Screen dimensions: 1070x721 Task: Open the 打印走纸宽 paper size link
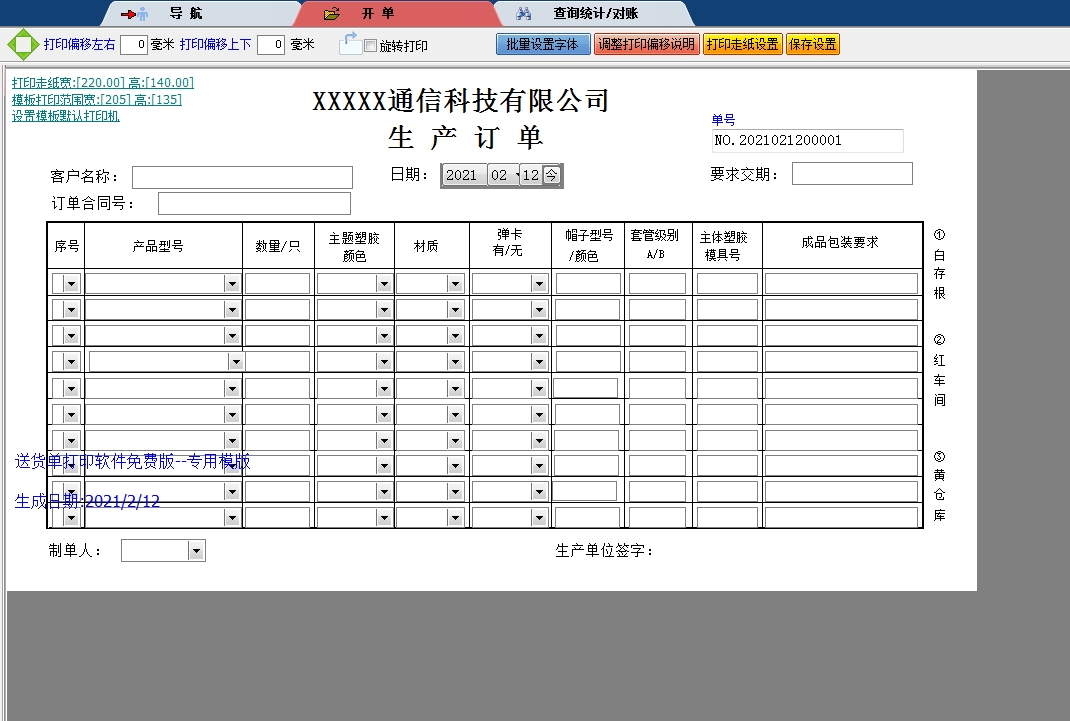(x=103, y=83)
